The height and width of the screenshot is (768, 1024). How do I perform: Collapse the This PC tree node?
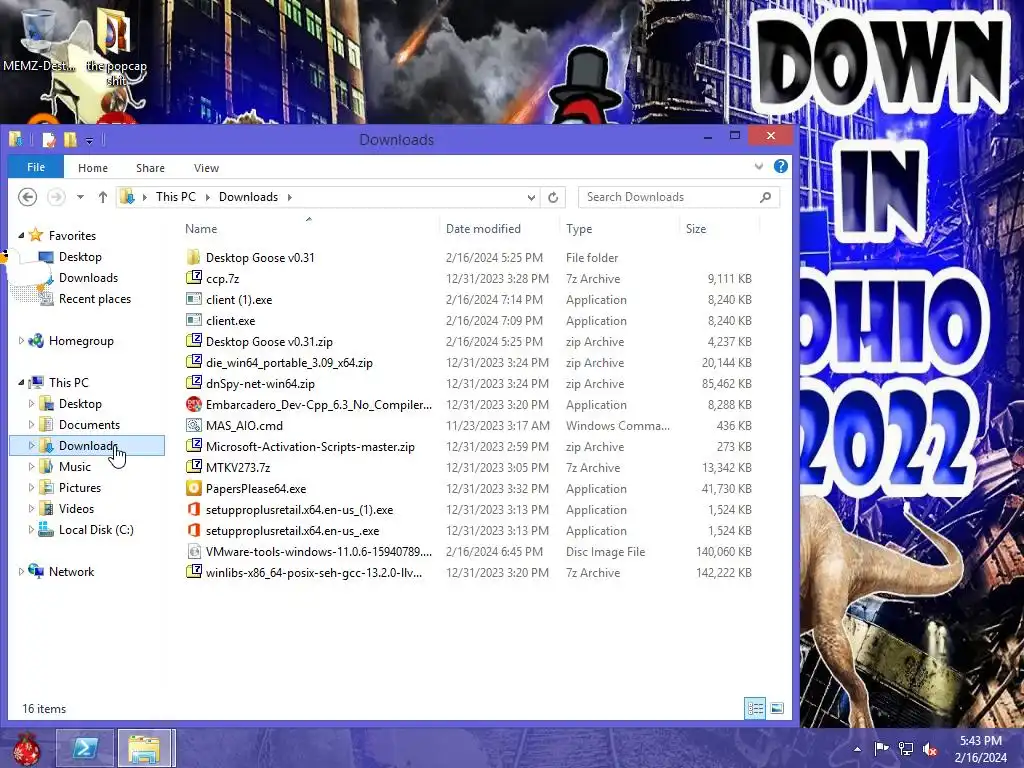click(21, 382)
